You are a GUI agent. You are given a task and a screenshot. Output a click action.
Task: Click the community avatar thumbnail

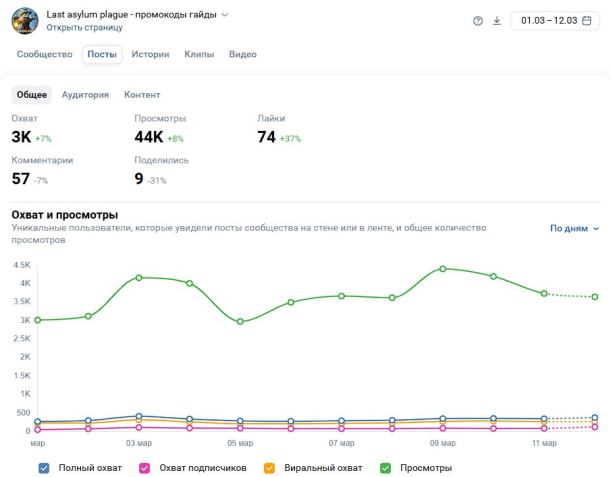(x=26, y=20)
